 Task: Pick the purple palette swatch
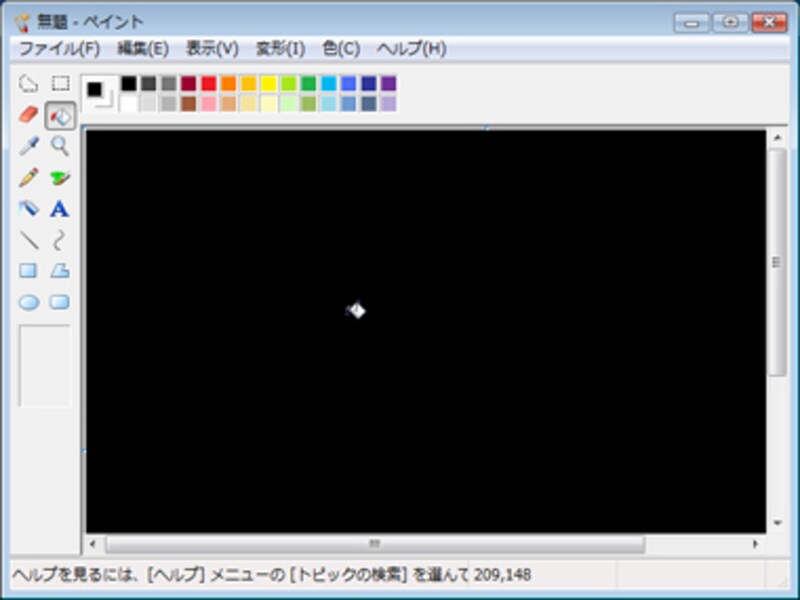[388, 83]
